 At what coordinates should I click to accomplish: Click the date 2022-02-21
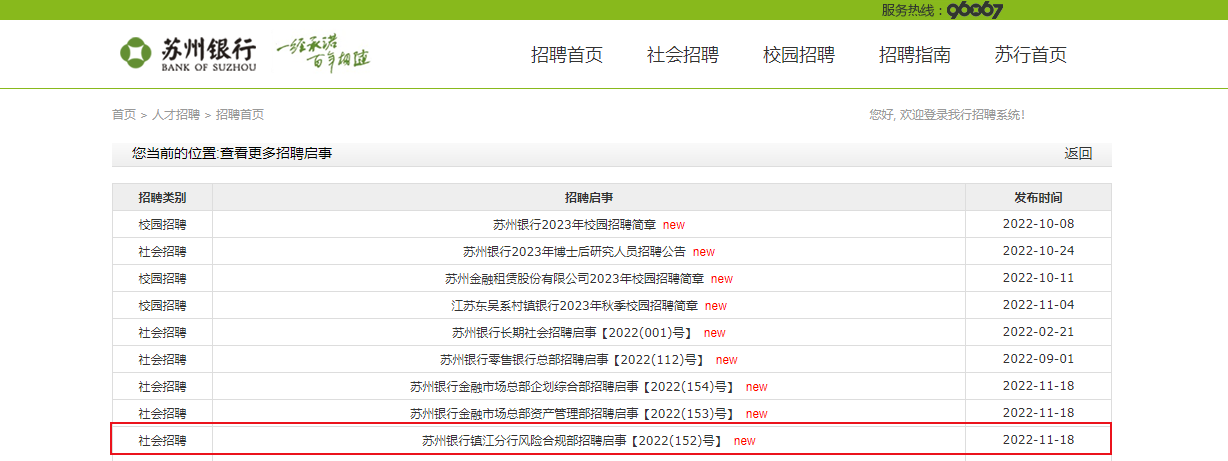pyautogui.click(x=1038, y=332)
